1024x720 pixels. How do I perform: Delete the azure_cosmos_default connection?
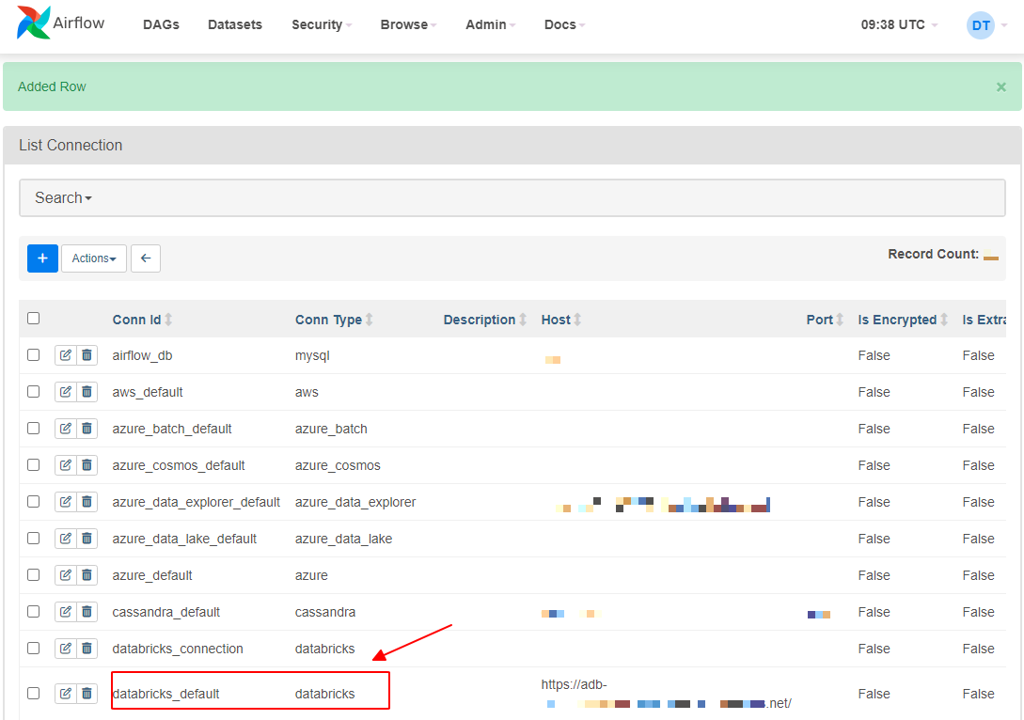coord(87,465)
